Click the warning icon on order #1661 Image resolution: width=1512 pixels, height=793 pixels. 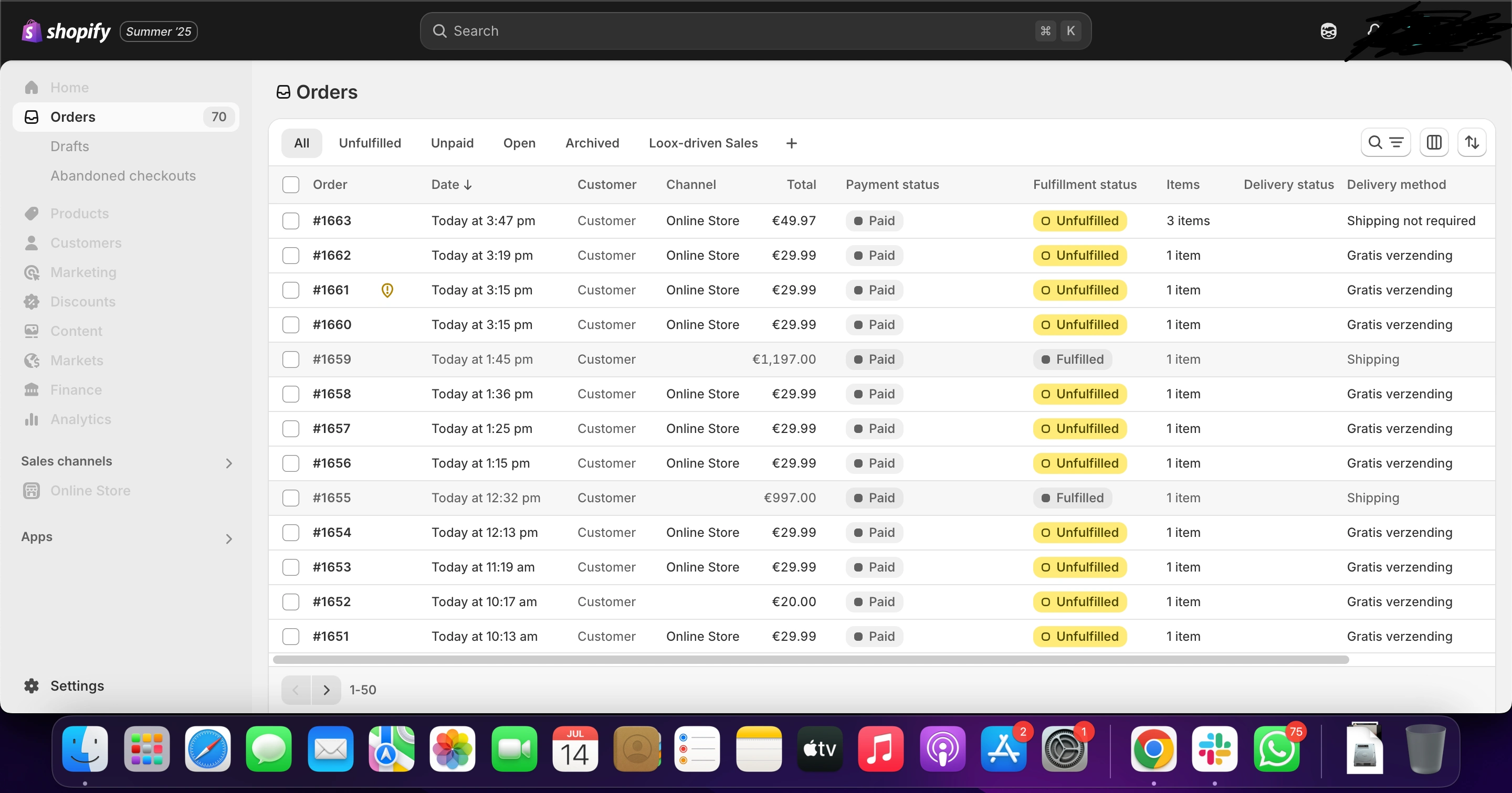(x=387, y=290)
